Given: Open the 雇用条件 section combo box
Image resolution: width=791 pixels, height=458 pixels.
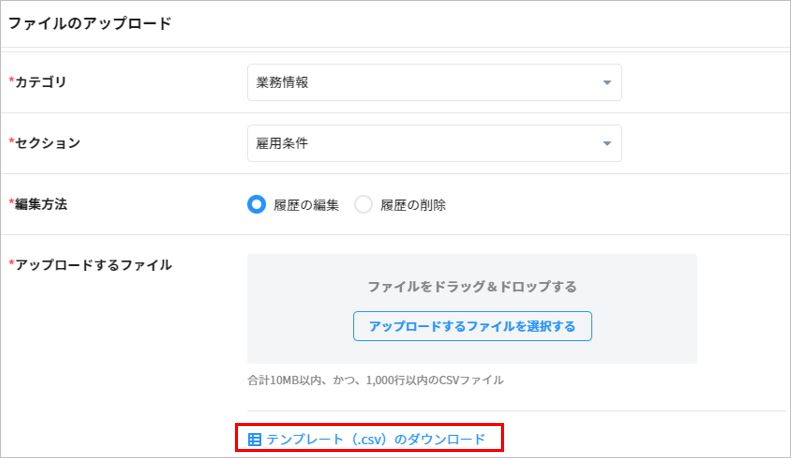Looking at the screenshot, I should pyautogui.click(x=420, y=144).
